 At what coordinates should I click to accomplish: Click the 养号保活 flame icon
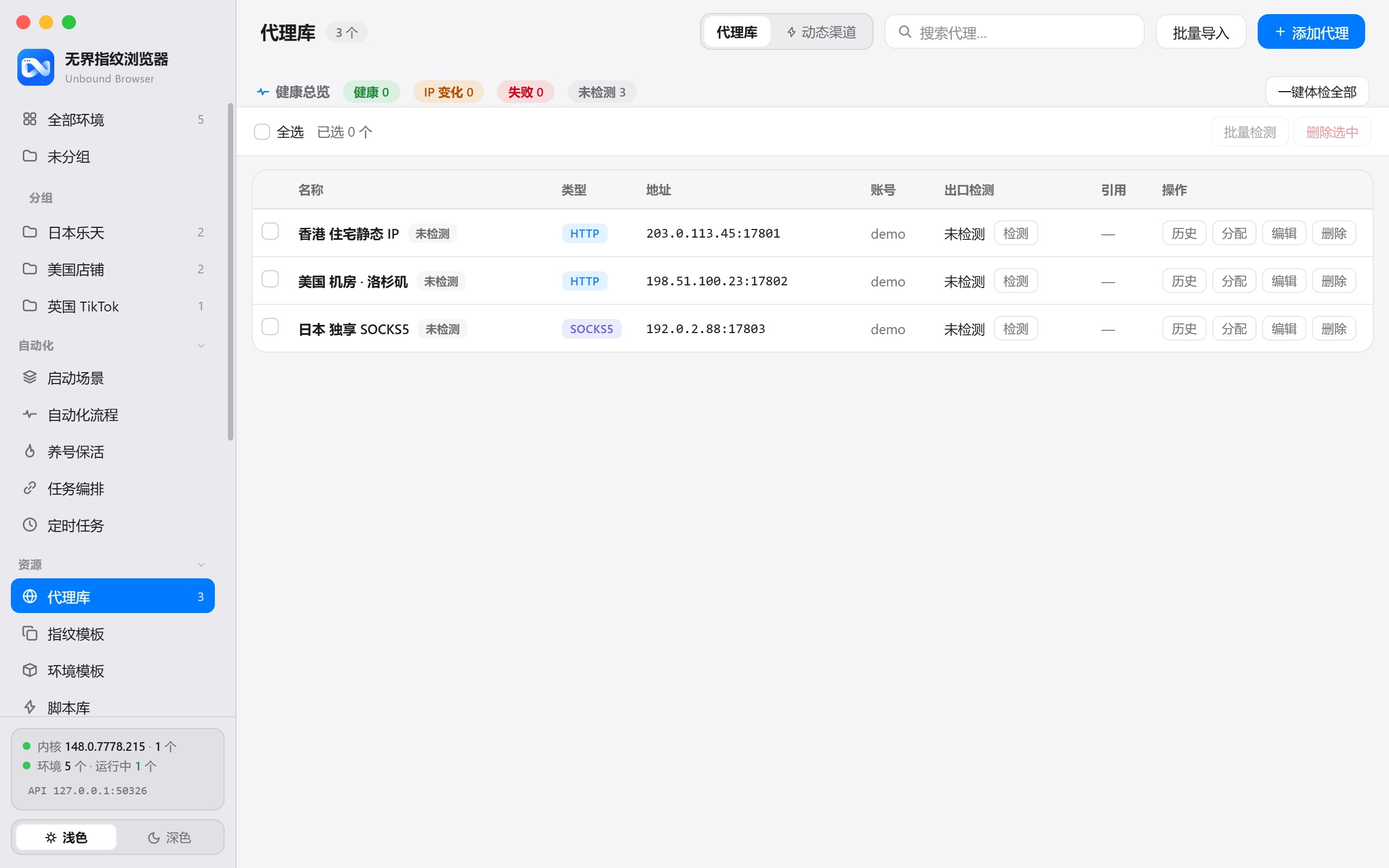(x=30, y=451)
